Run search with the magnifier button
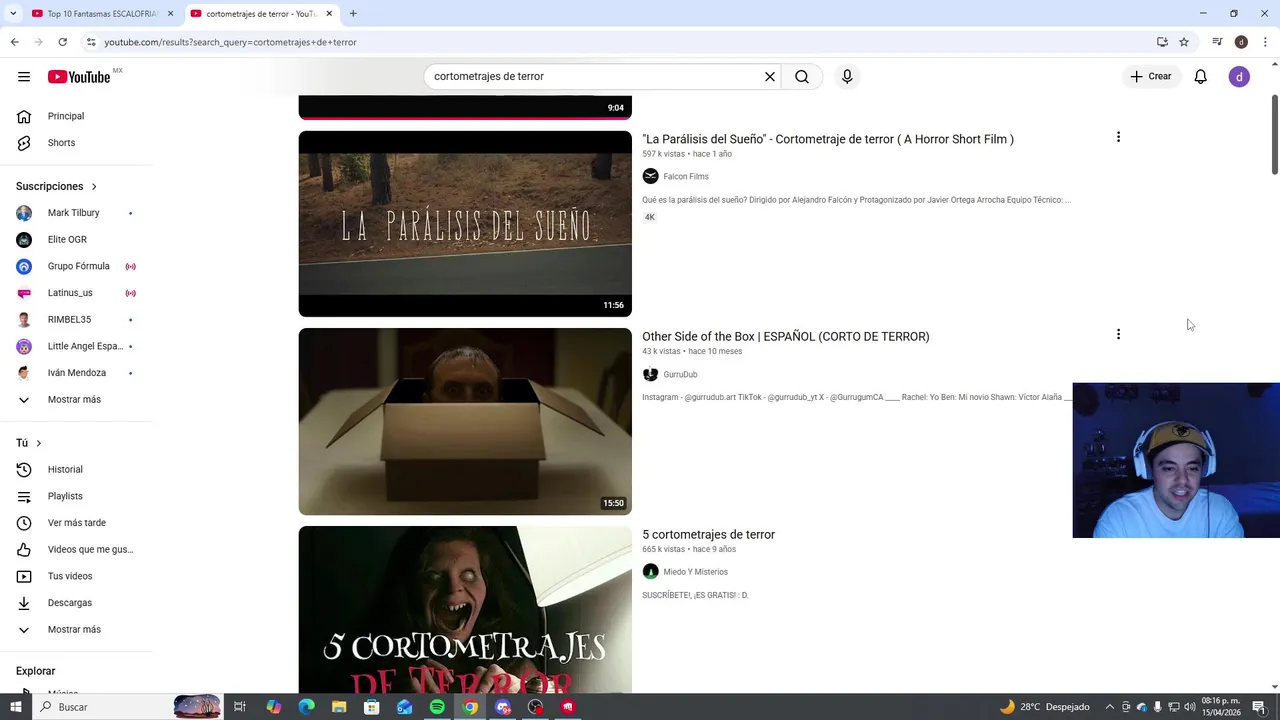Screen dimensions: 1280x720 tap(802, 76)
